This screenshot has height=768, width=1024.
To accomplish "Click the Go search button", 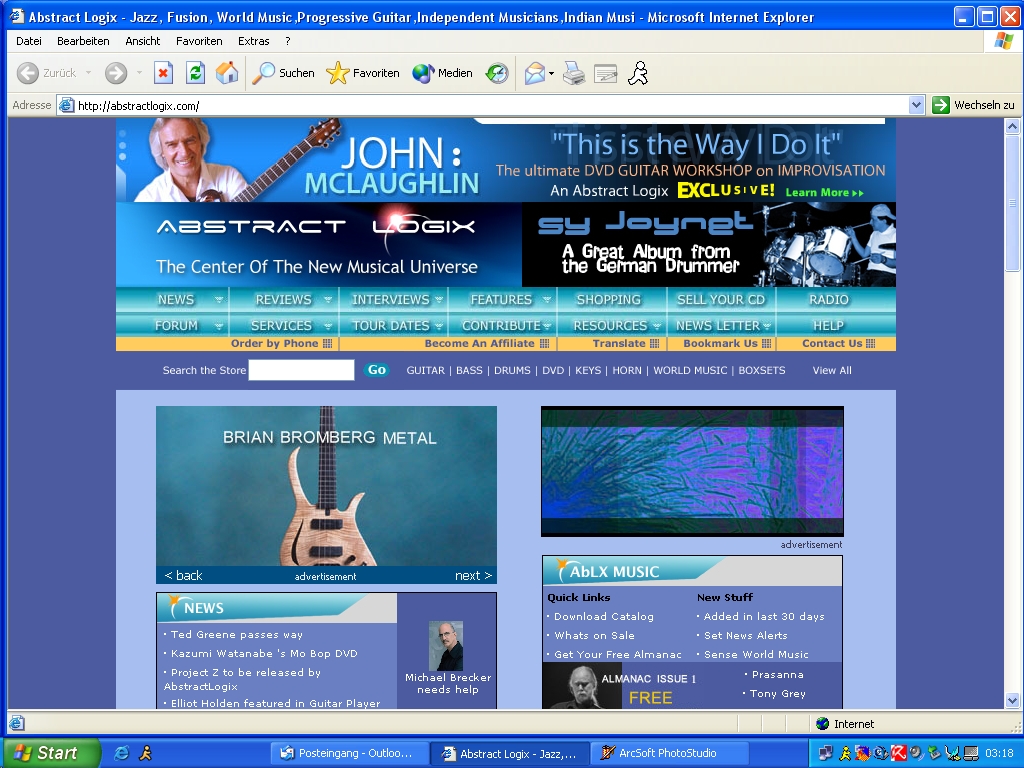I will pos(377,370).
